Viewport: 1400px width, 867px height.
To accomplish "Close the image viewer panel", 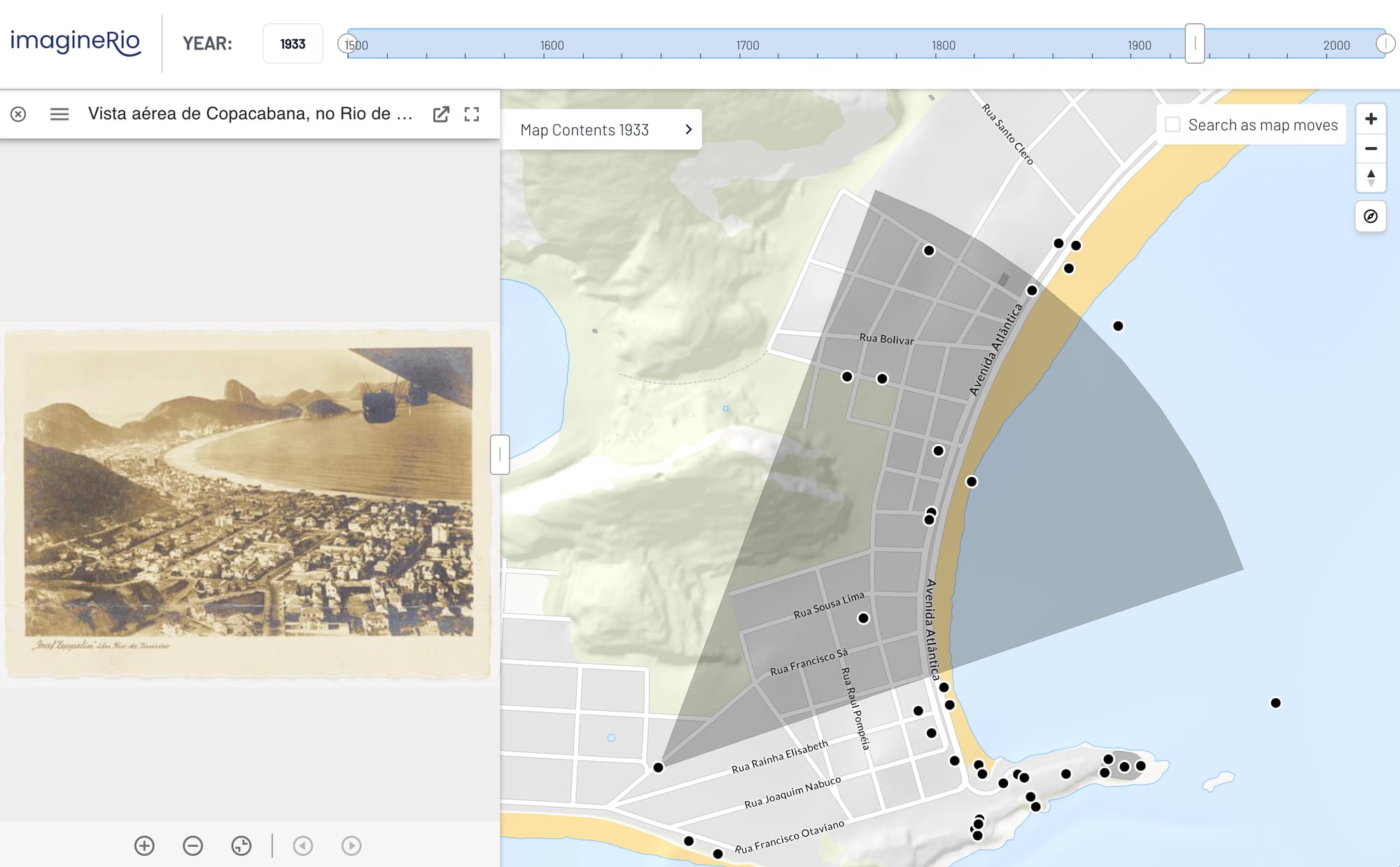I will 18,114.
